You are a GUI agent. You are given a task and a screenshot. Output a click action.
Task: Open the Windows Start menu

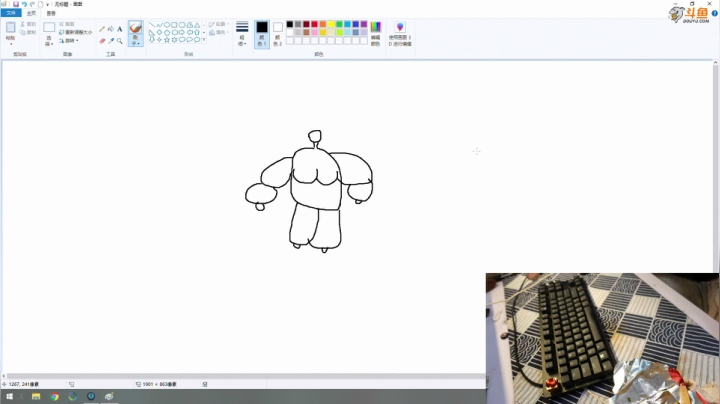tap(9, 396)
